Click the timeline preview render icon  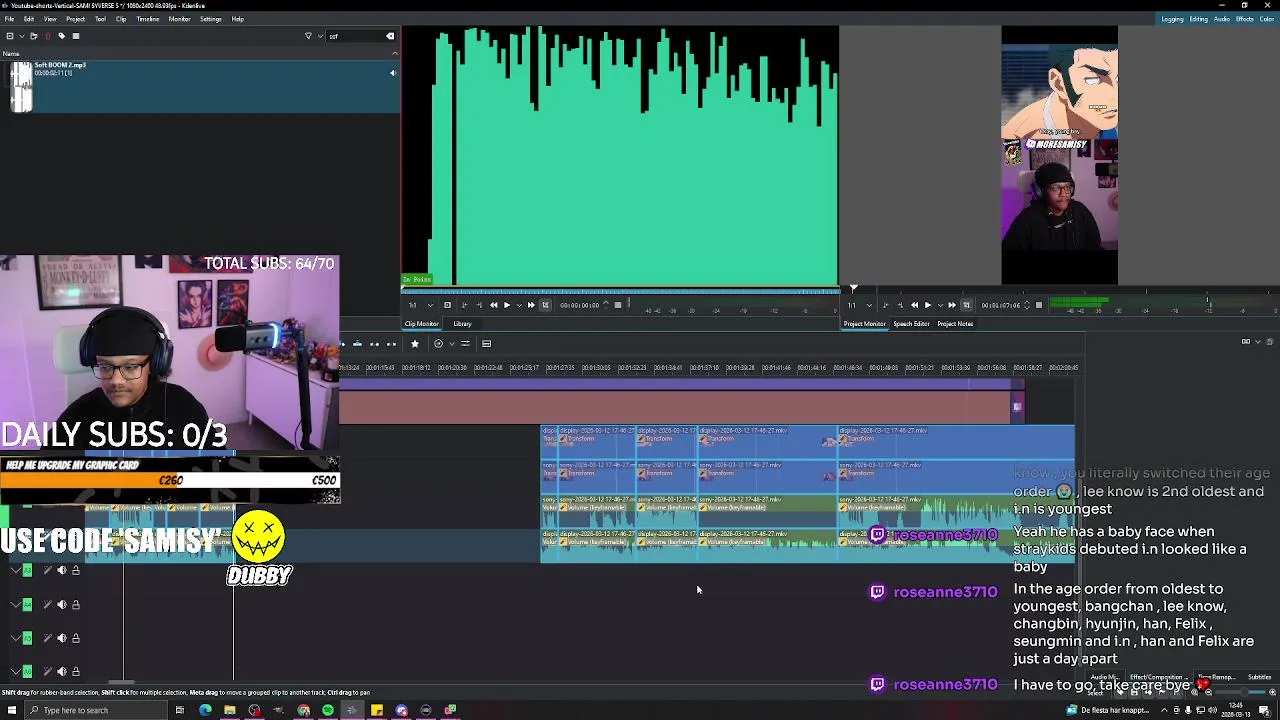(438, 344)
